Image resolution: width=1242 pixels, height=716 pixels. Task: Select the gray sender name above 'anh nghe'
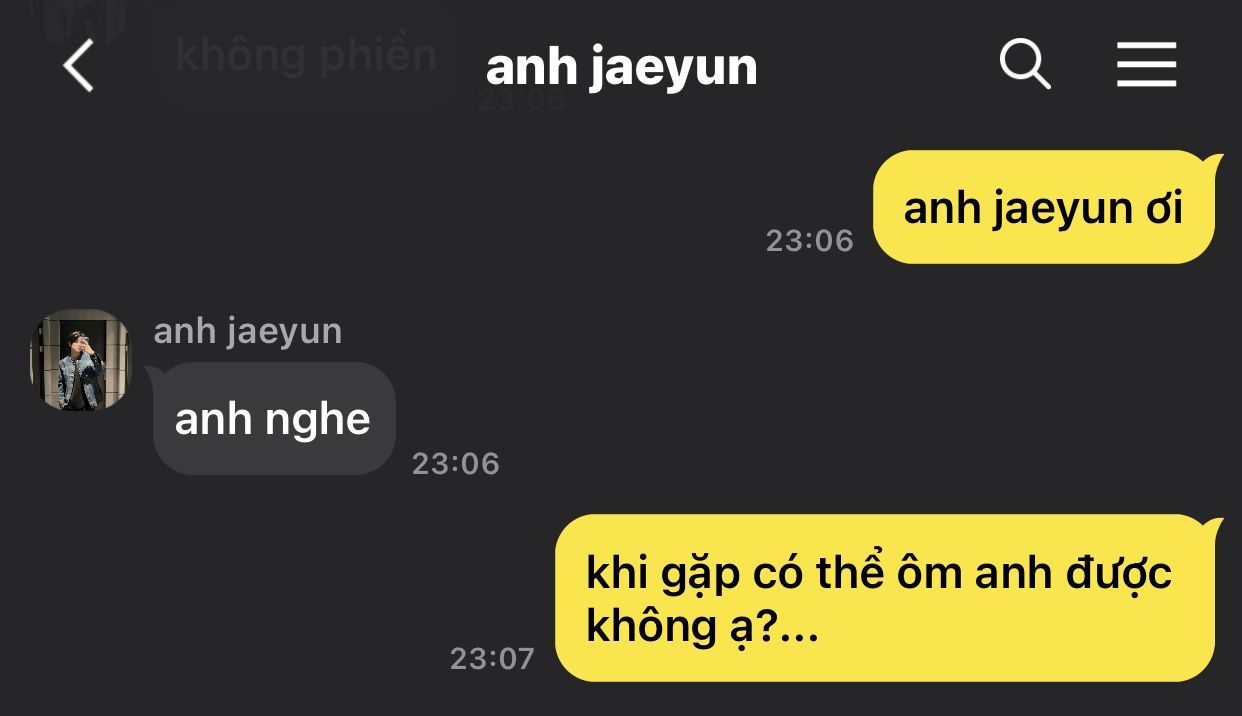coord(248,331)
